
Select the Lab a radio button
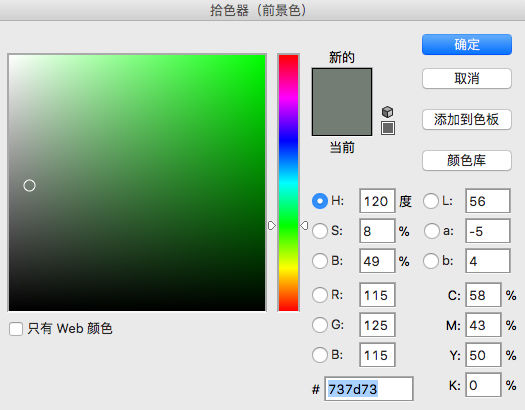pos(431,231)
